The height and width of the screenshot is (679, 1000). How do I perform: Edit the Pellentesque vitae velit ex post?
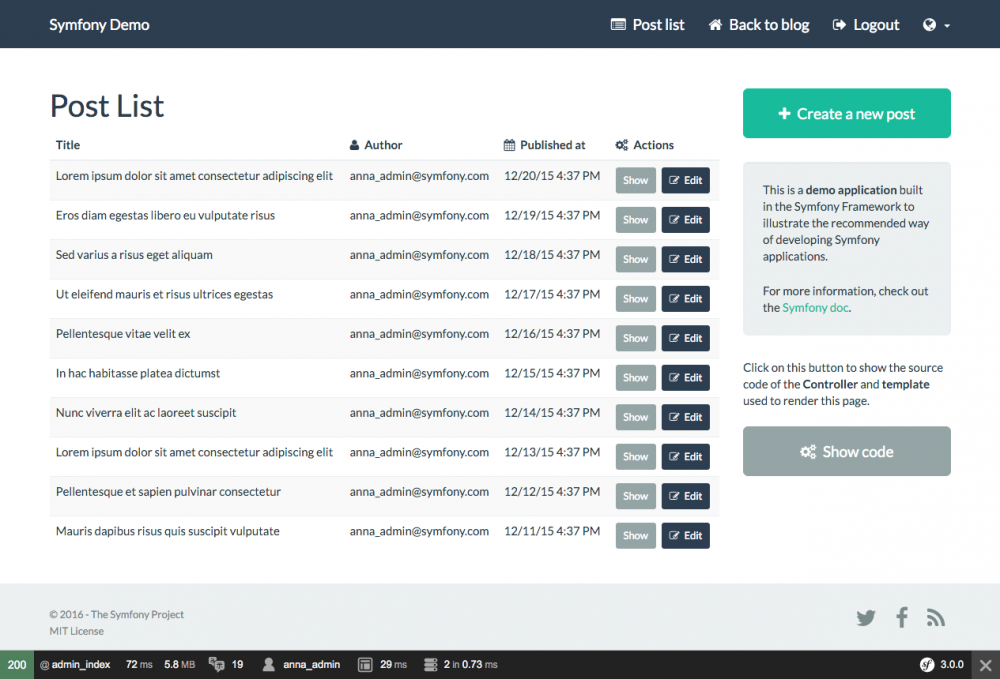[686, 339]
